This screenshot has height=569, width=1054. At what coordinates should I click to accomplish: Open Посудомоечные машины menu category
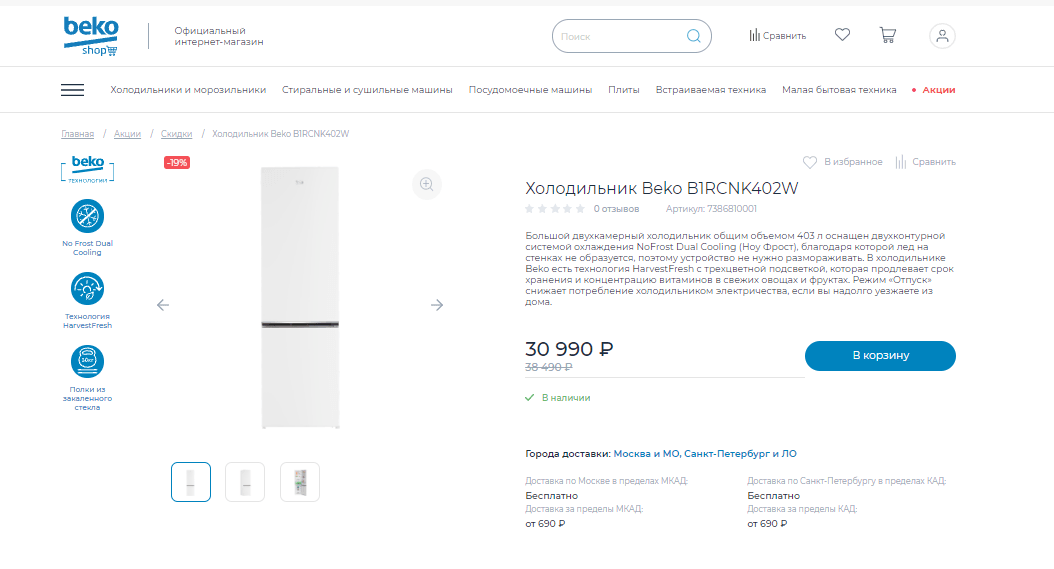(x=530, y=90)
